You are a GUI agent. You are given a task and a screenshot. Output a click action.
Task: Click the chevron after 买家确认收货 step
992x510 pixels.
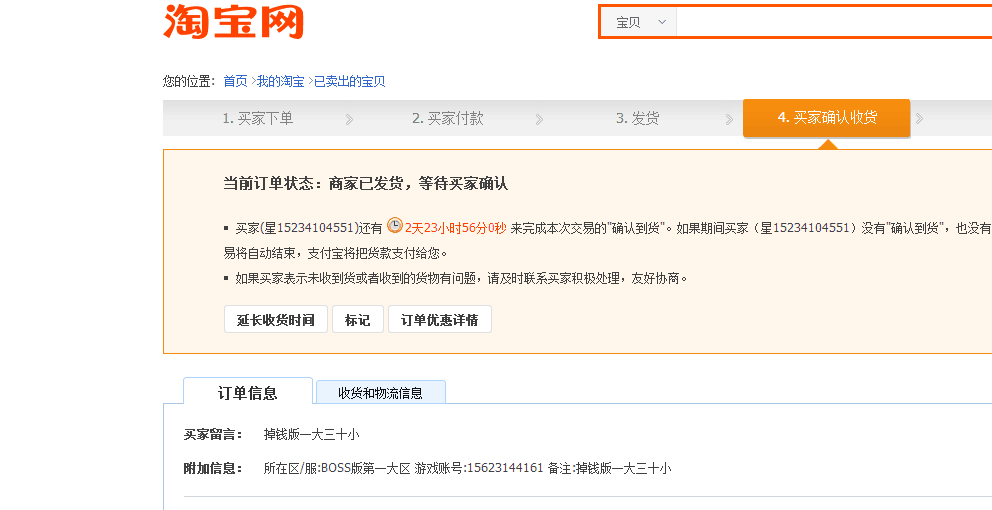click(x=919, y=120)
